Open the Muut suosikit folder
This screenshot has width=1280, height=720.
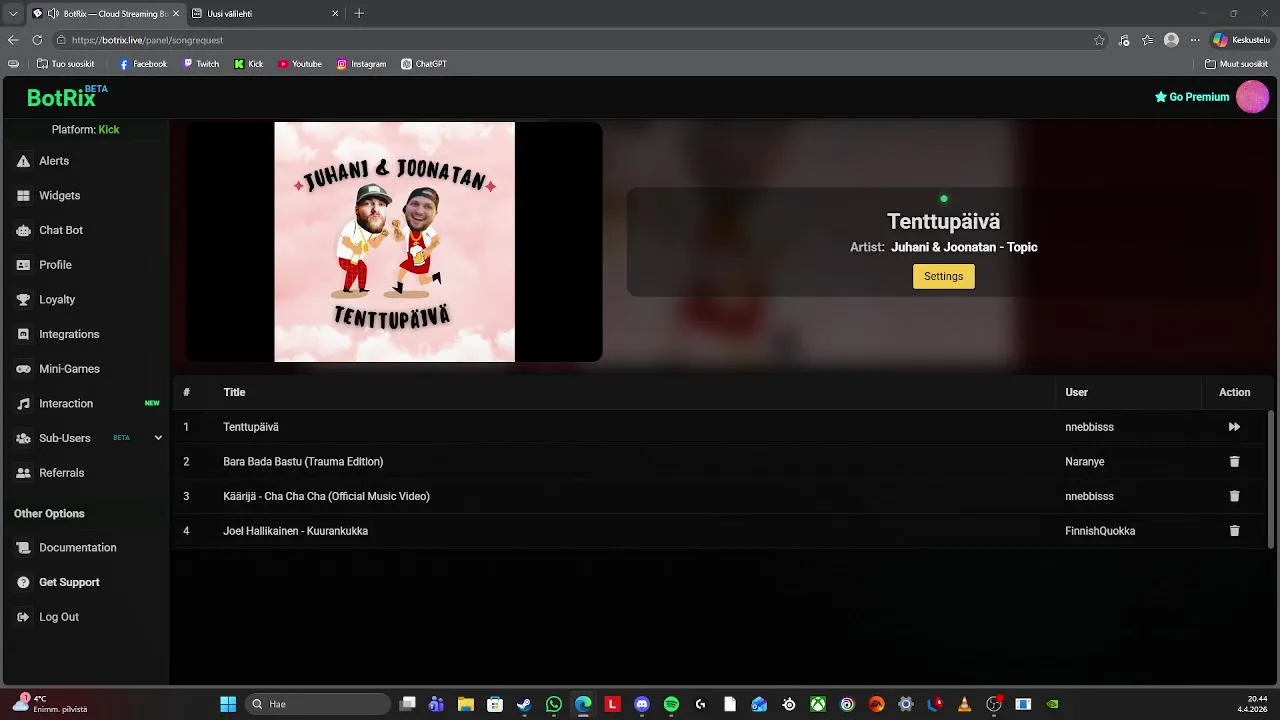click(x=1236, y=64)
